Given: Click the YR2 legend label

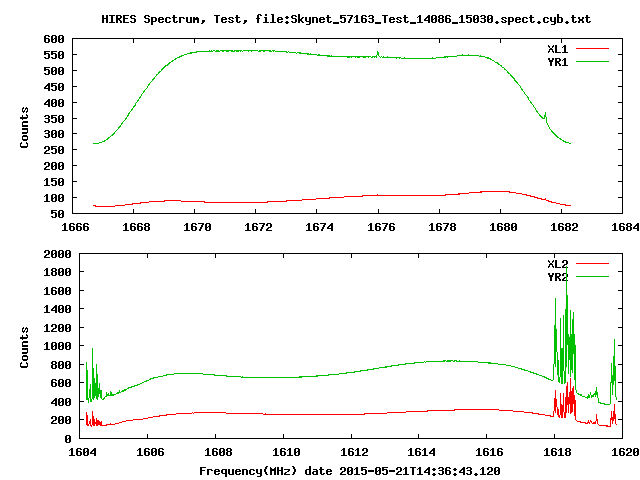Looking at the screenshot, I should click(x=558, y=277).
